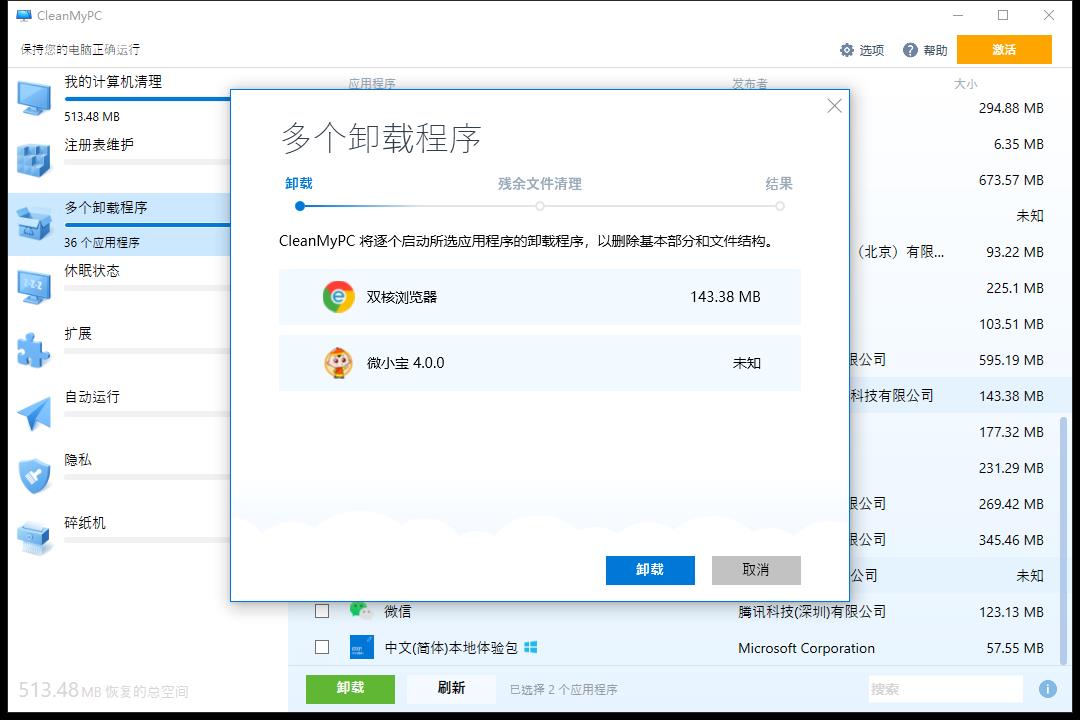This screenshot has width=1080, height=720.
Task: Sort by 发布者 column header
Action: (x=750, y=84)
